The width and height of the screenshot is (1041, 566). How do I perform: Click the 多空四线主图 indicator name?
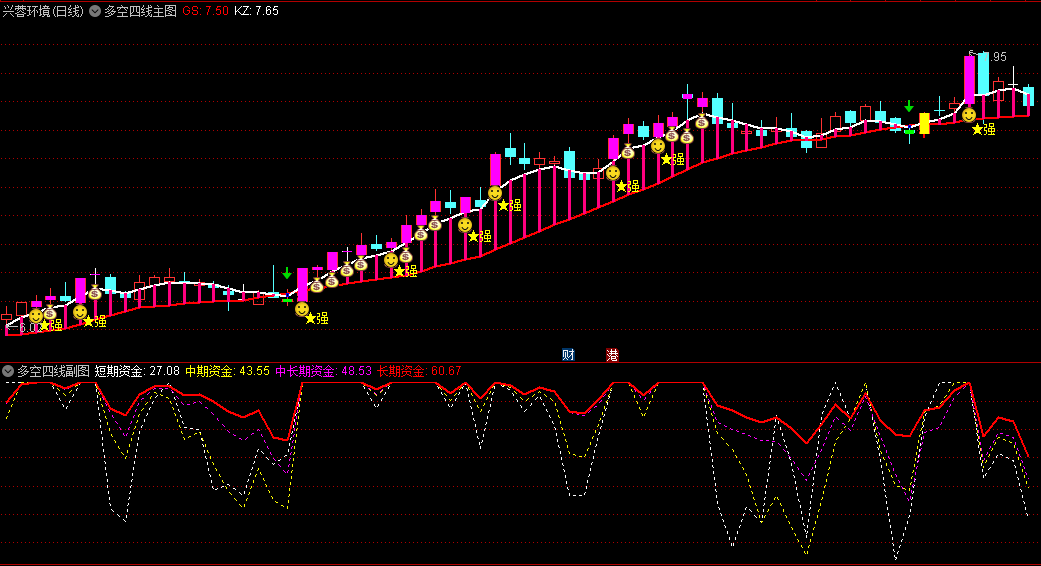(x=140, y=11)
